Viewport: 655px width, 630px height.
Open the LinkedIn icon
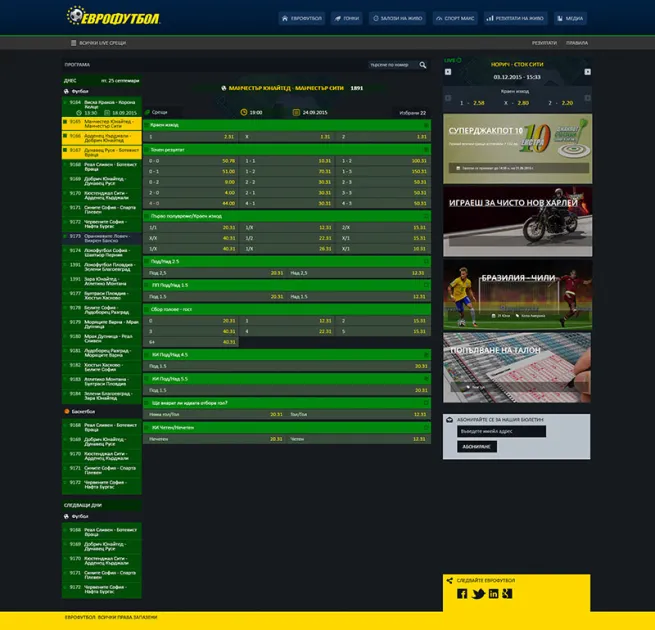[x=493, y=594]
